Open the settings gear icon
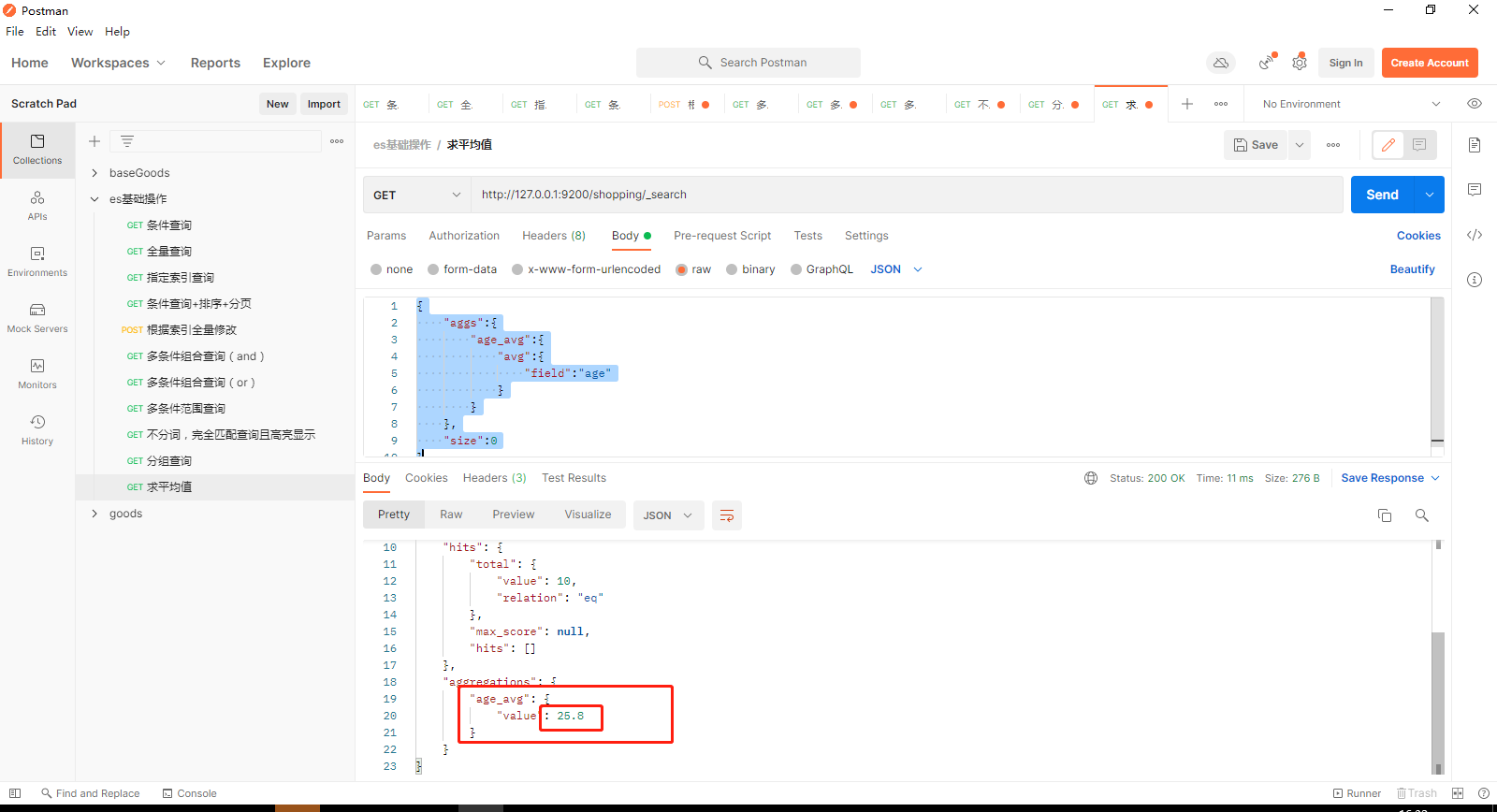1497x812 pixels. (x=1300, y=63)
